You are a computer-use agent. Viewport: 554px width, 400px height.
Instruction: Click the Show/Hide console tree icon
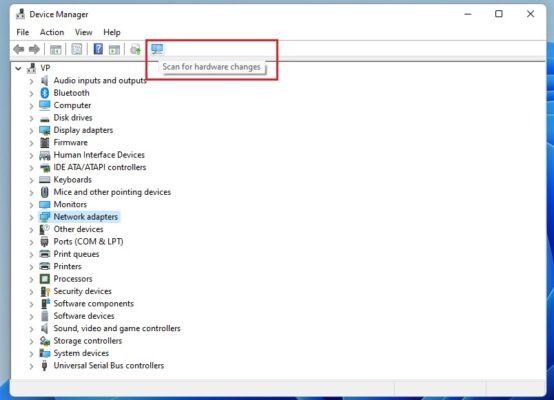coord(55,49)
